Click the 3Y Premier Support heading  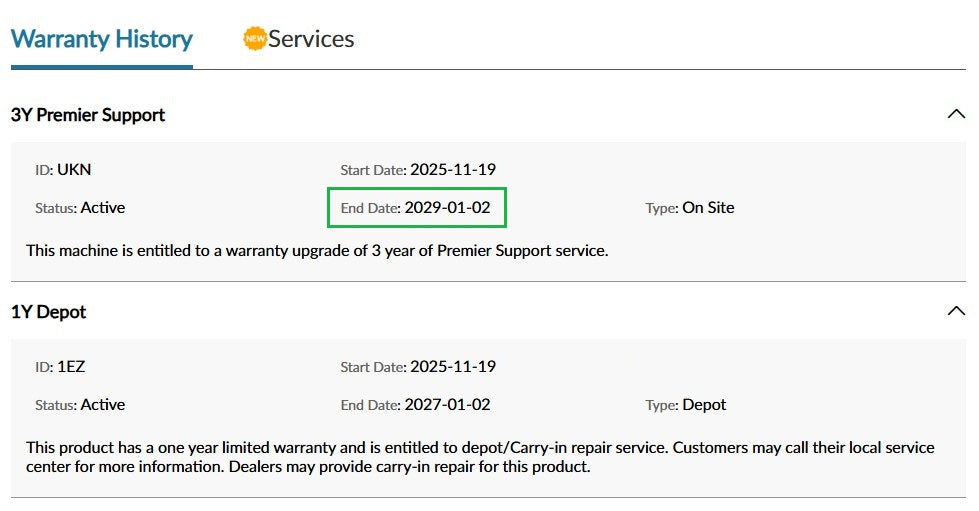tap(88, 115)
